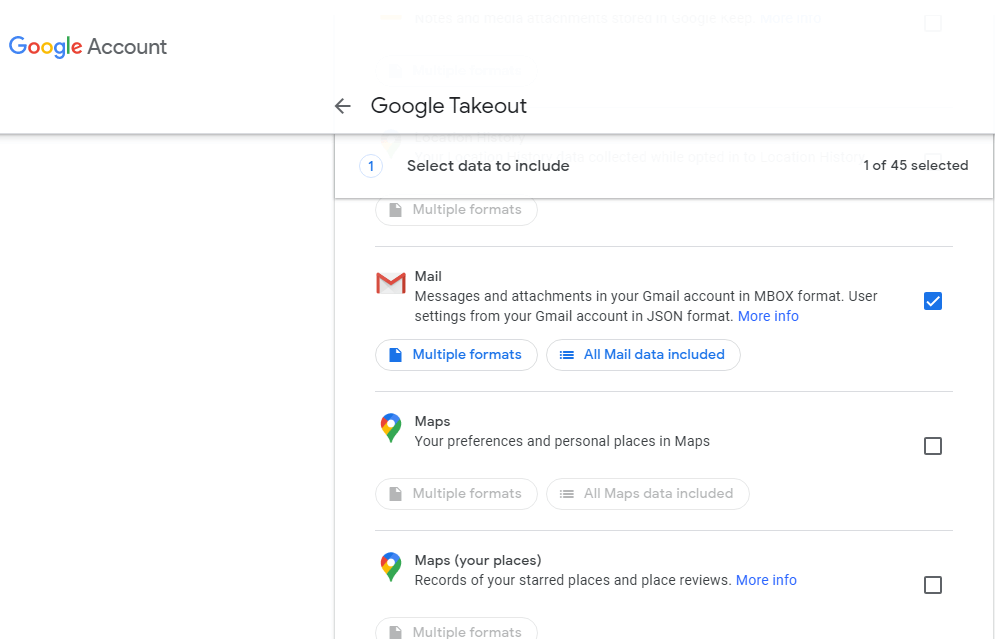Viewport: 995px width, 639px height.
Task: Uncheck the Mail export checkbox
Action: coord(932,300)
